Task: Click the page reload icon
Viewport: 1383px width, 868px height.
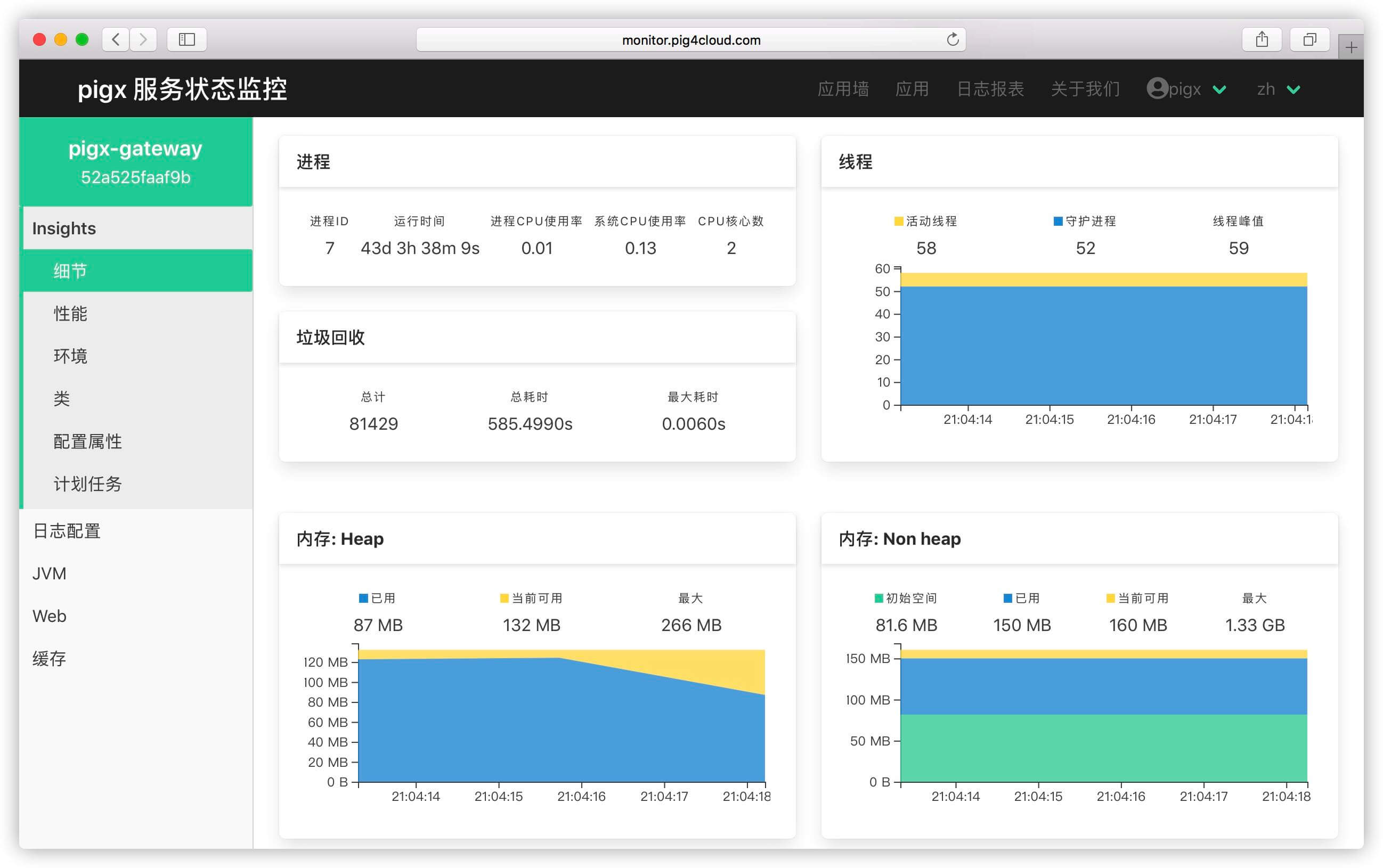Action: coord(952,39)
